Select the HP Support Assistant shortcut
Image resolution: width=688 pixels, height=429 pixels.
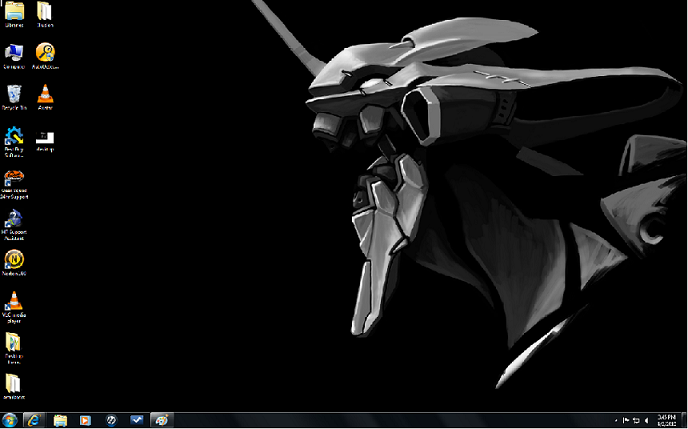click(x=14, y=225)
